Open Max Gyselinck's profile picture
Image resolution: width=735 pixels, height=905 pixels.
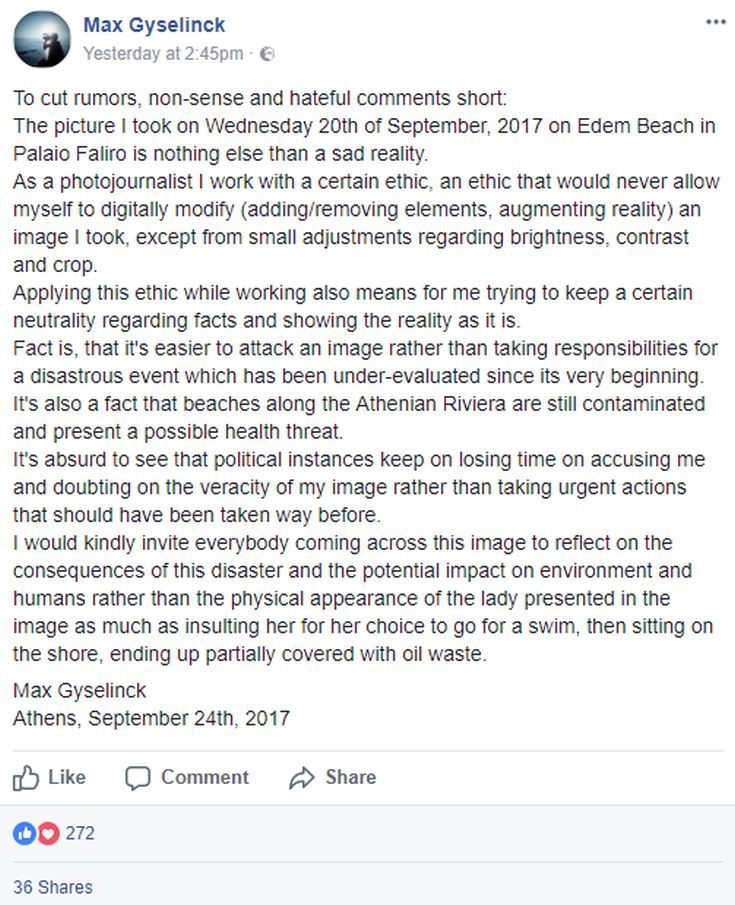click(41, 40)
